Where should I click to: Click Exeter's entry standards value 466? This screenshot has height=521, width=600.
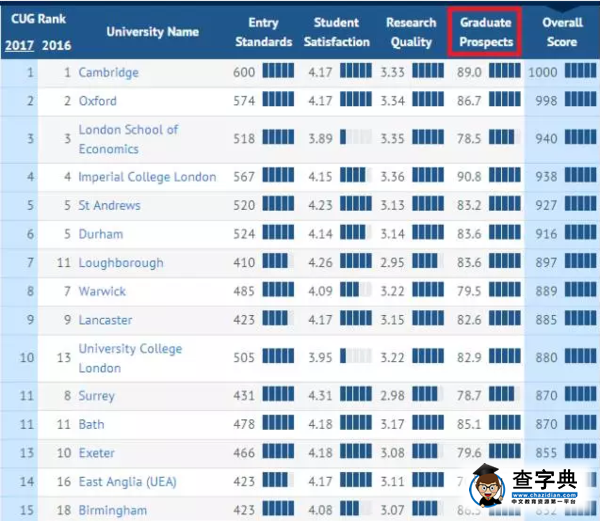[244, 453]
